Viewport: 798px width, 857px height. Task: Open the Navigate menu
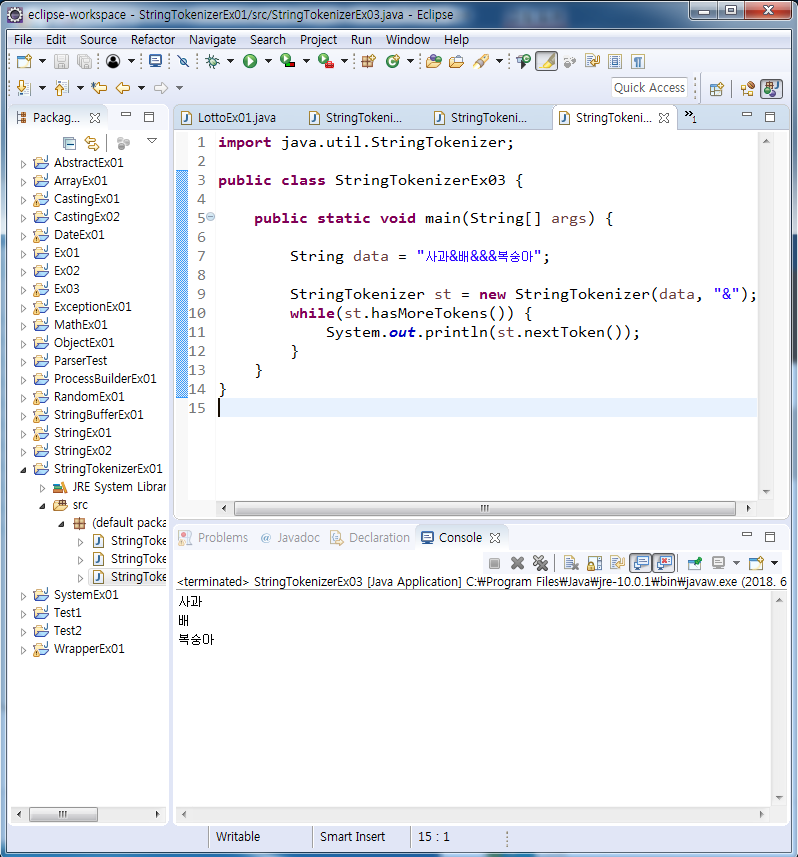pos(212,40)
